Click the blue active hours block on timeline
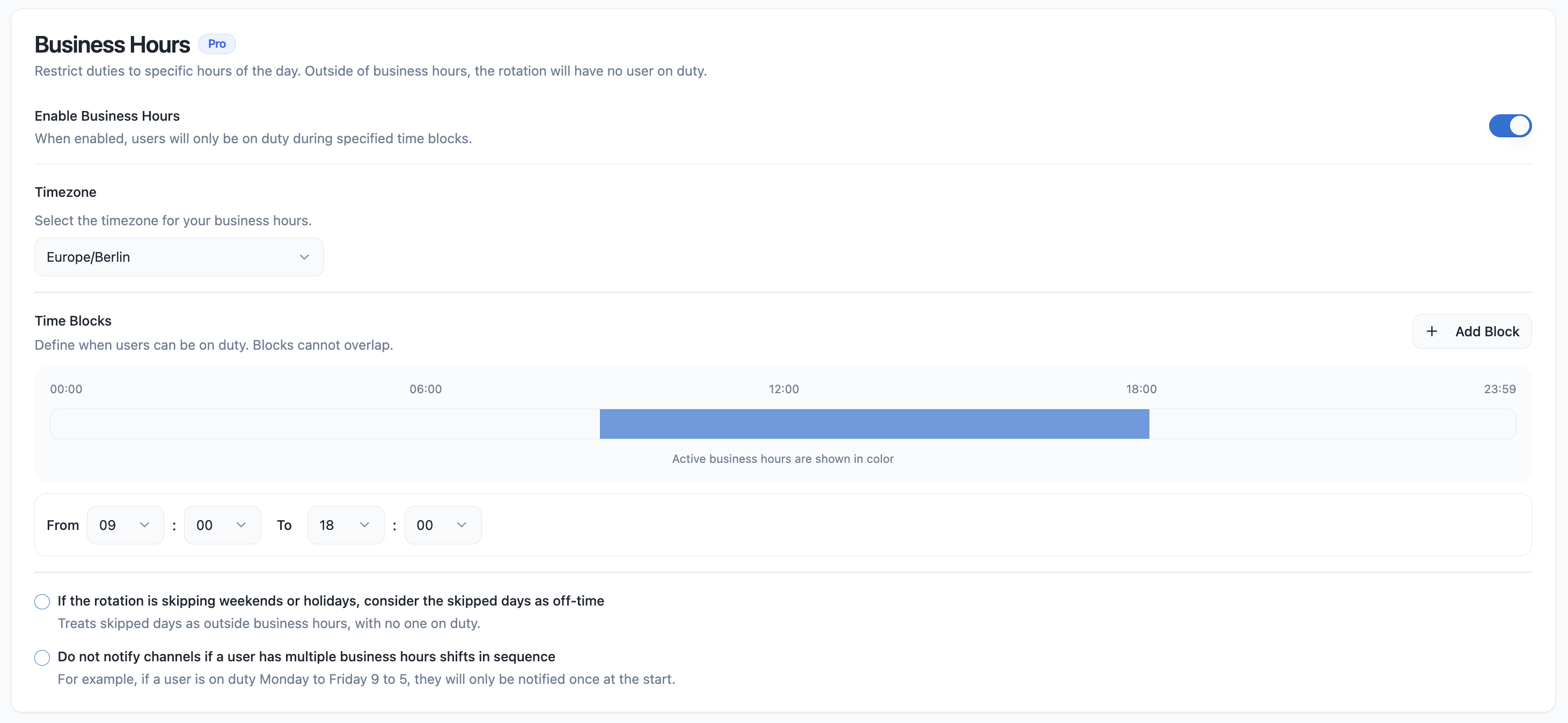Screen dimensions: 1568x723 tap(874, 424)
